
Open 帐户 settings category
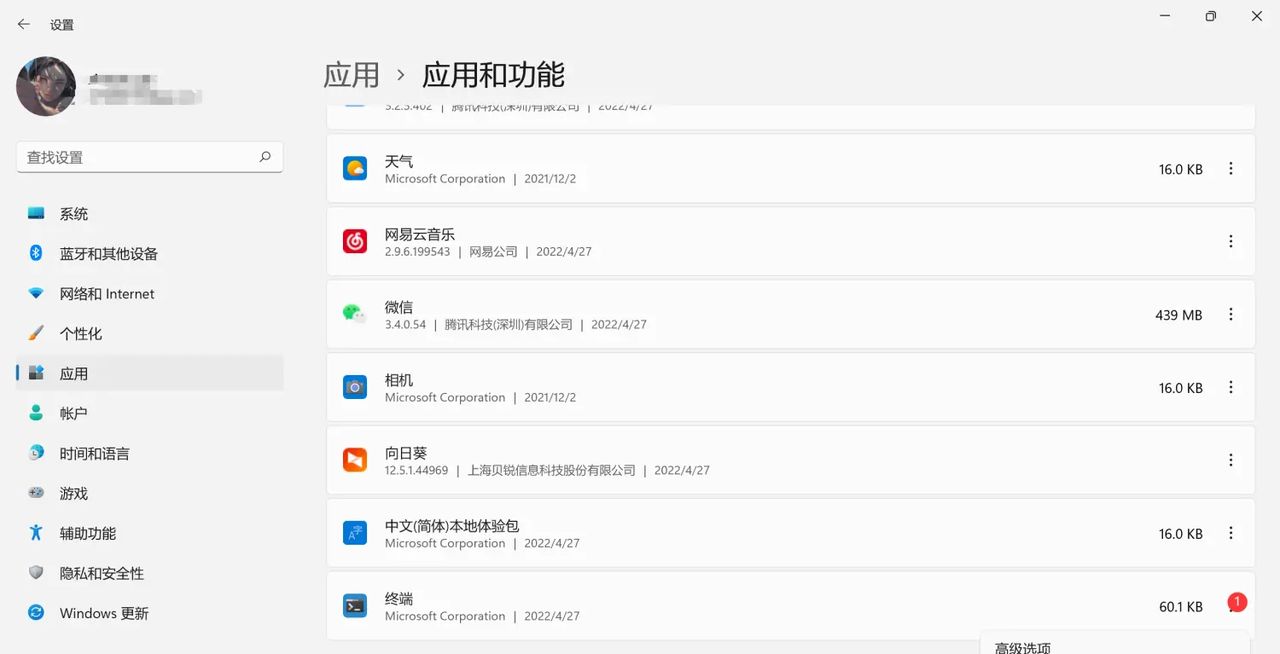150,414
